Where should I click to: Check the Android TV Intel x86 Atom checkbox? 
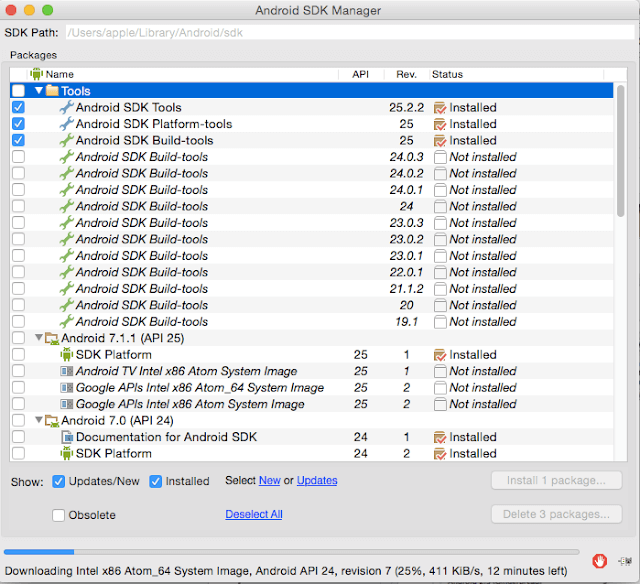(18, 371)
